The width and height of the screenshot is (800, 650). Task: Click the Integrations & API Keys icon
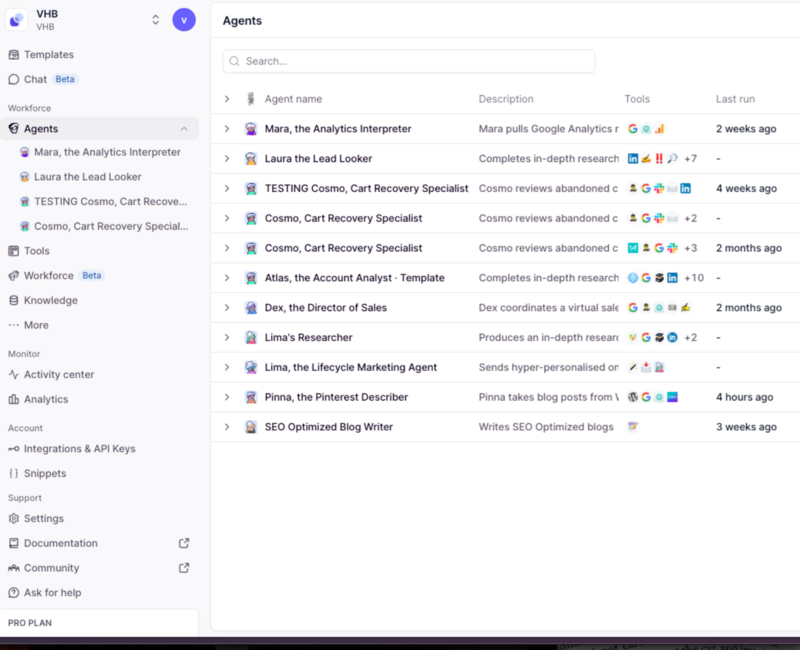(14, 449)
